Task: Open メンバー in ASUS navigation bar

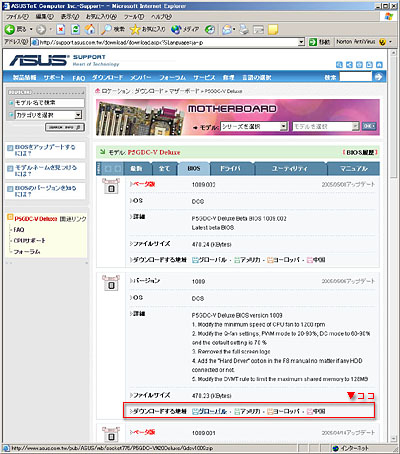Action: [x=140, y=77]
